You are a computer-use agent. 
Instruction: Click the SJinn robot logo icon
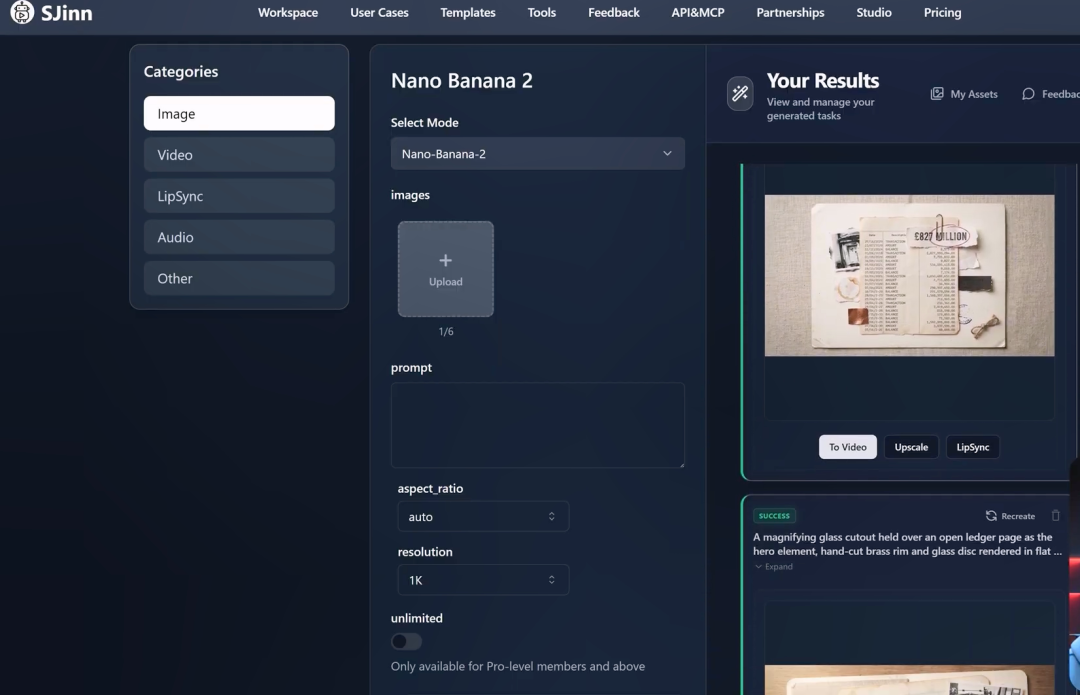pyautogui.click(x=21, y=12)
